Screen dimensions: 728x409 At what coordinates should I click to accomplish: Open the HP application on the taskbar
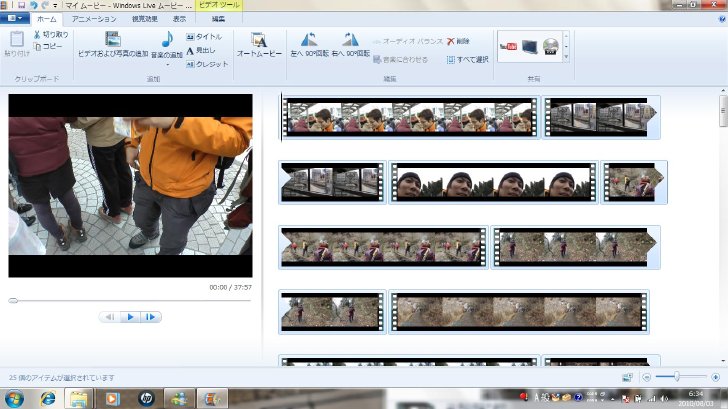(146, 399)
